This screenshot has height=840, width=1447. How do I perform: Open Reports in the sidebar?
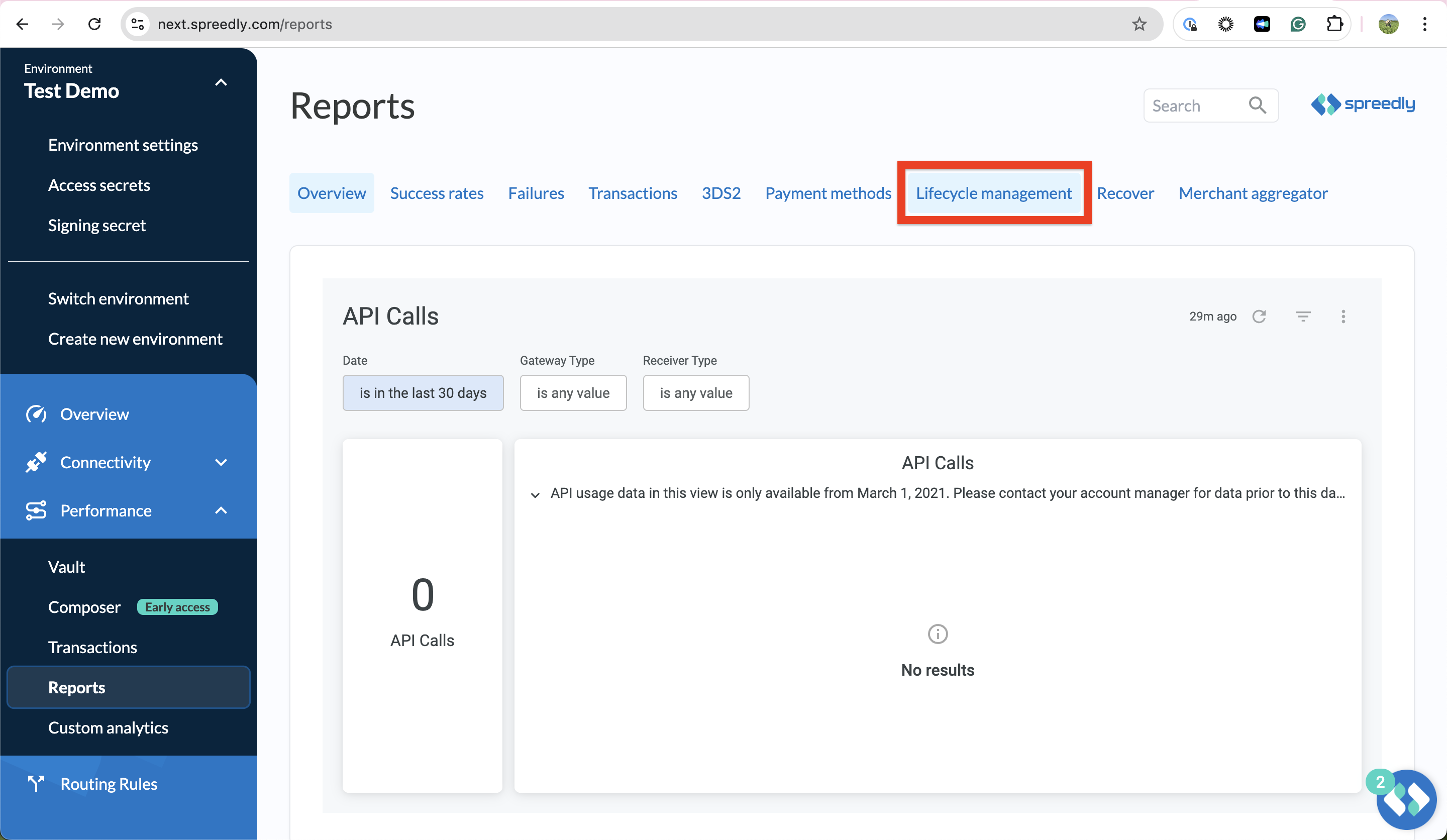pyautogui.click(x=129, y=687)
